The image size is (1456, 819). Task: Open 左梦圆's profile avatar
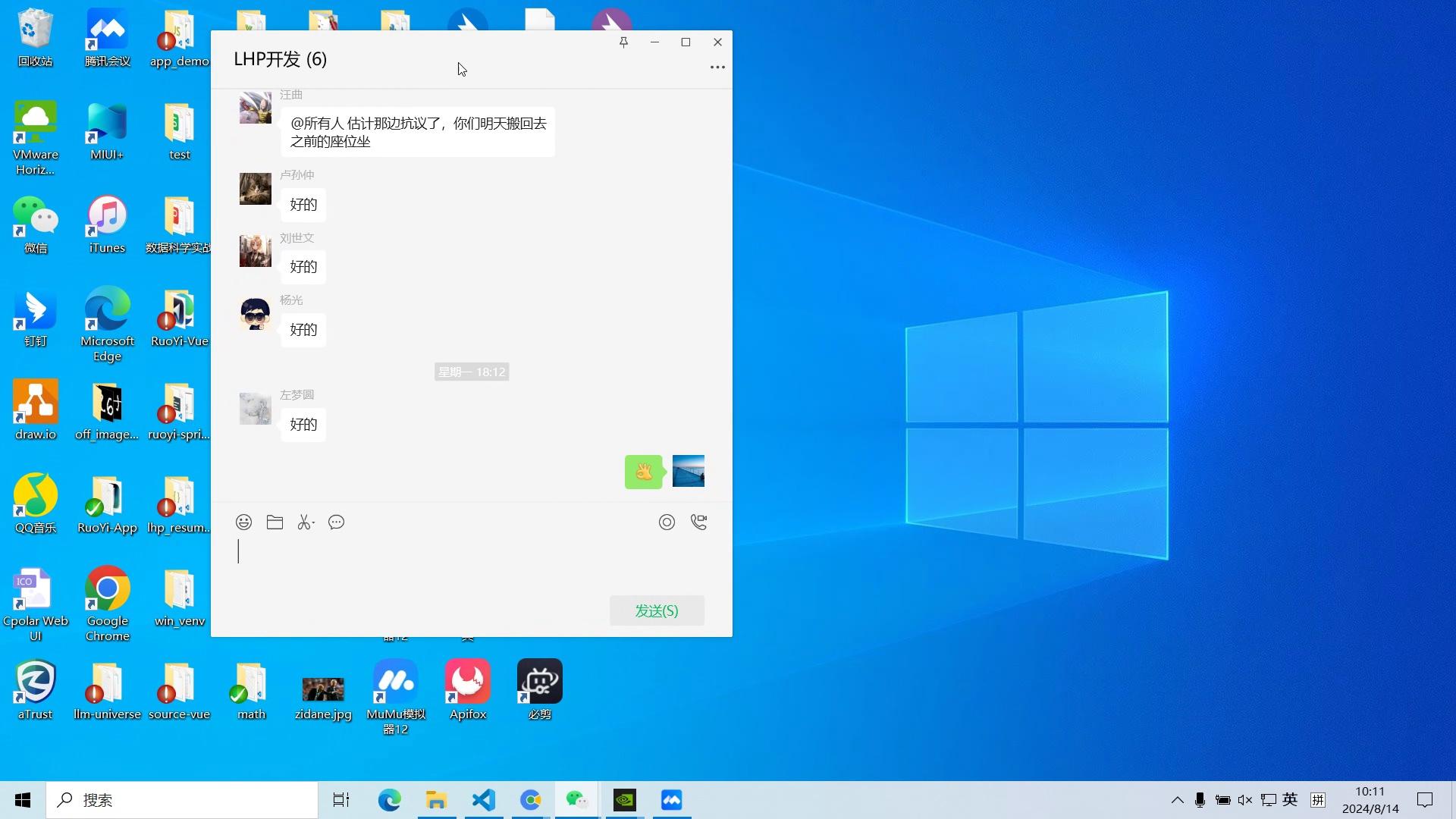click(x=256, y=409)
